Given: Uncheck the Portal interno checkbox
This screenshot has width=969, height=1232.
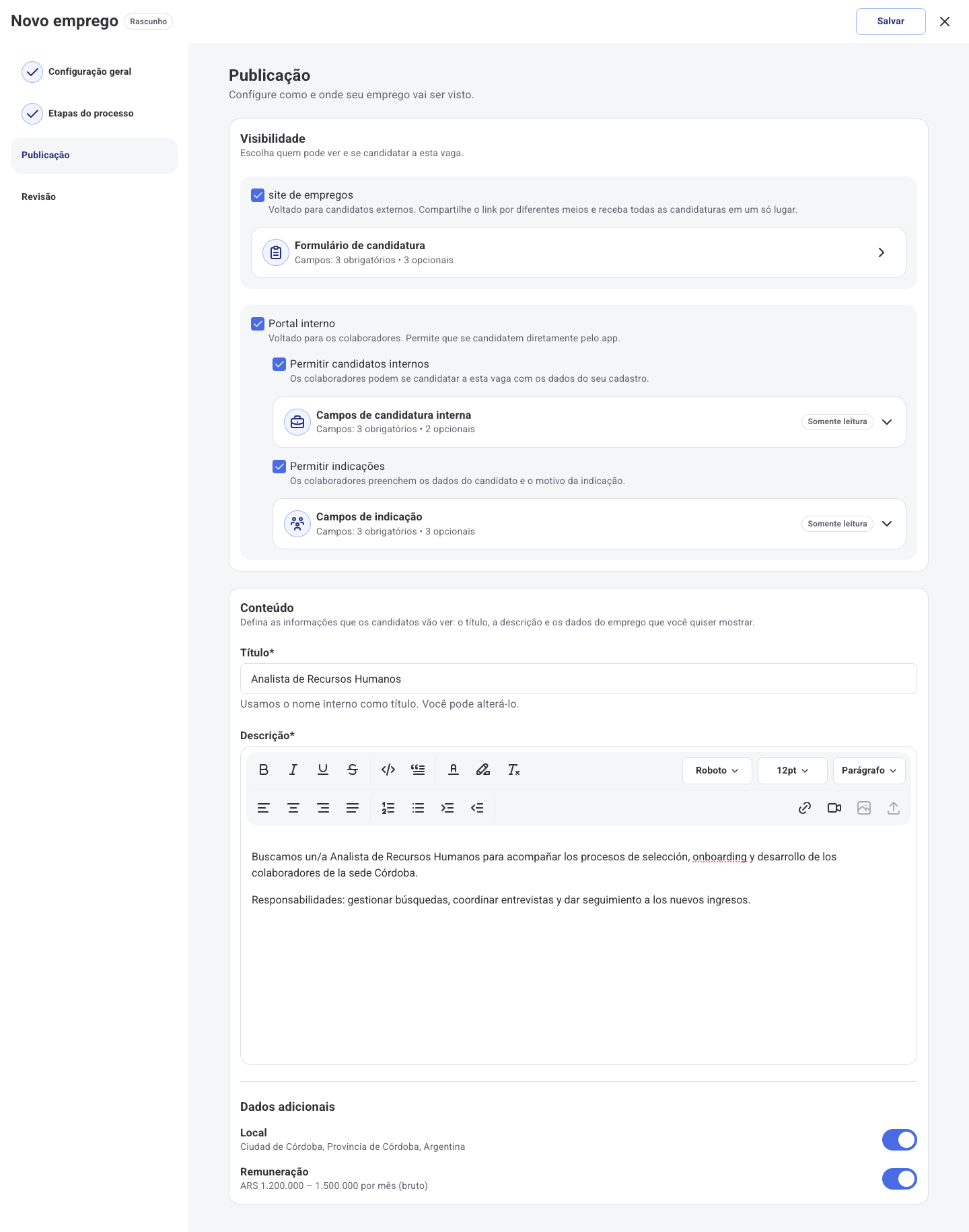Looking at the screenshot, I should pyautogui.click(x=258, y=324).
